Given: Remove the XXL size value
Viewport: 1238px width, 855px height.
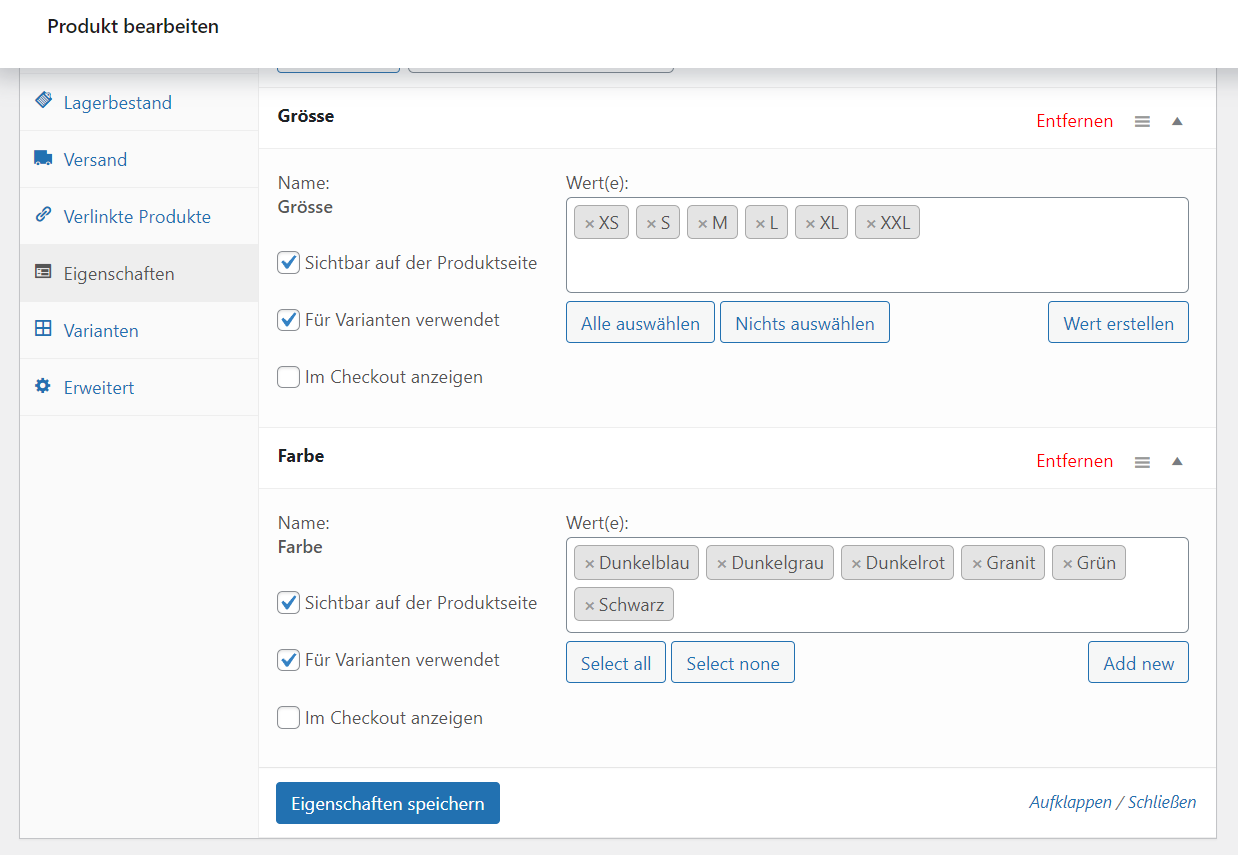Looking at the screenshot, I should 870,224.
